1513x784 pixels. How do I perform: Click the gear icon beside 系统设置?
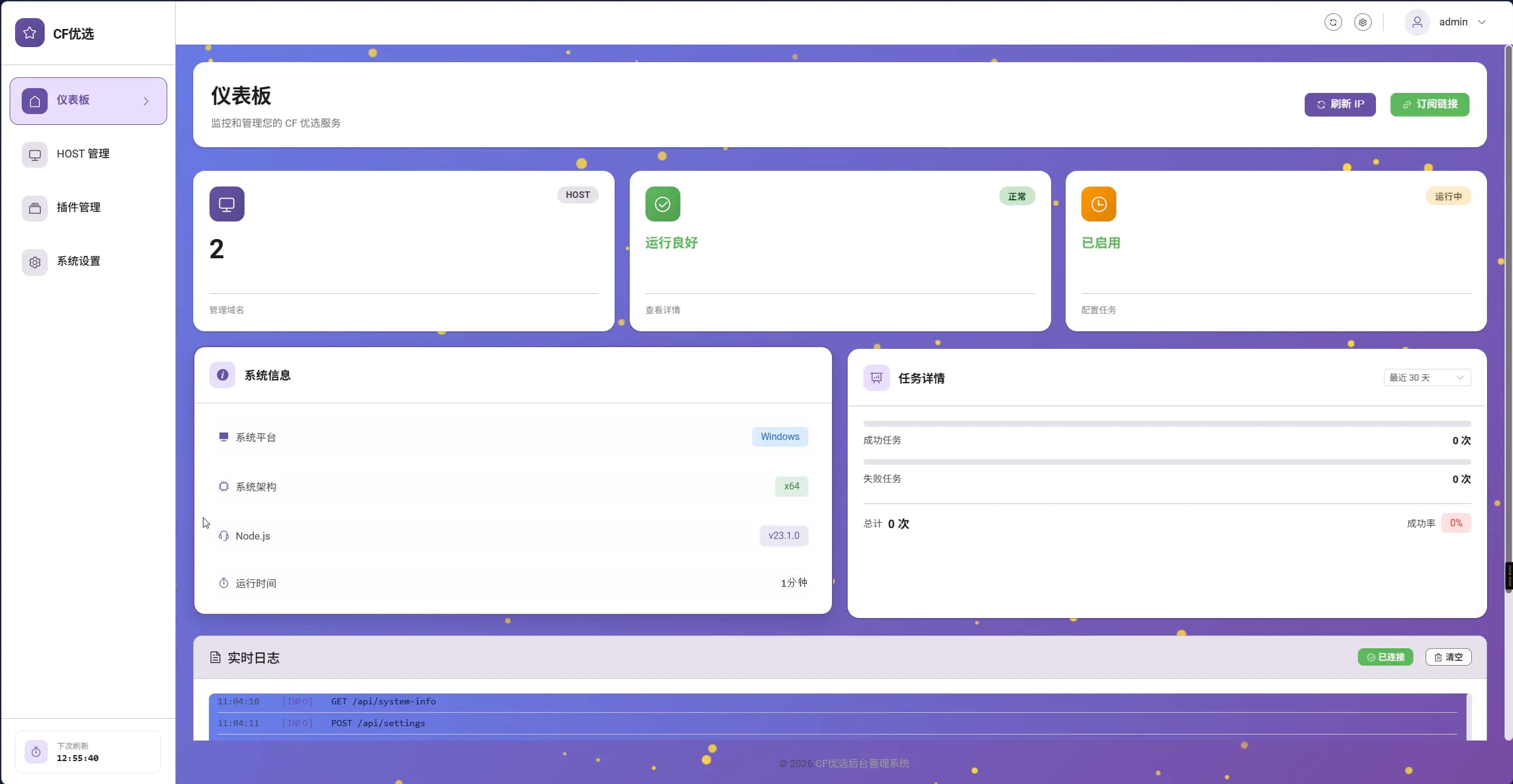tap(34, 262)
